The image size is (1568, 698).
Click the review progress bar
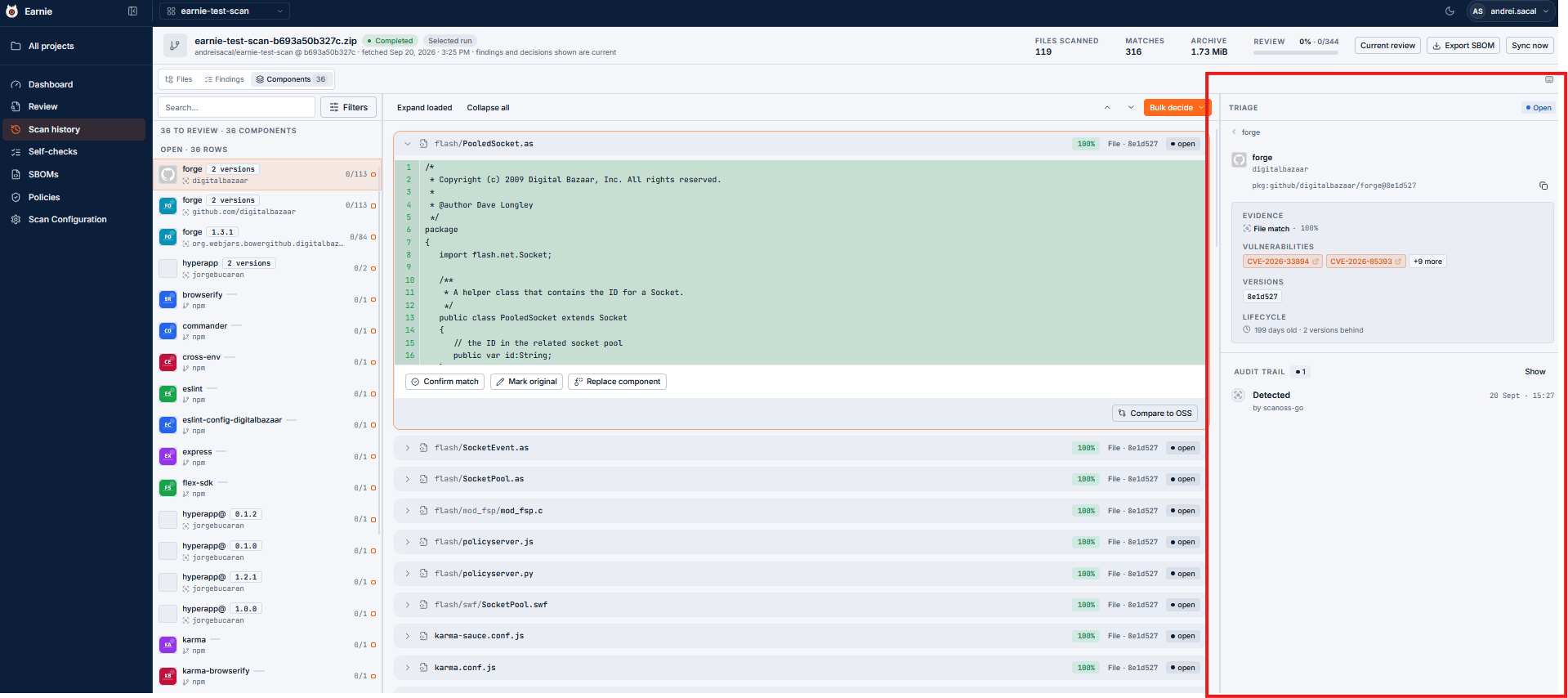(1296, 52)
